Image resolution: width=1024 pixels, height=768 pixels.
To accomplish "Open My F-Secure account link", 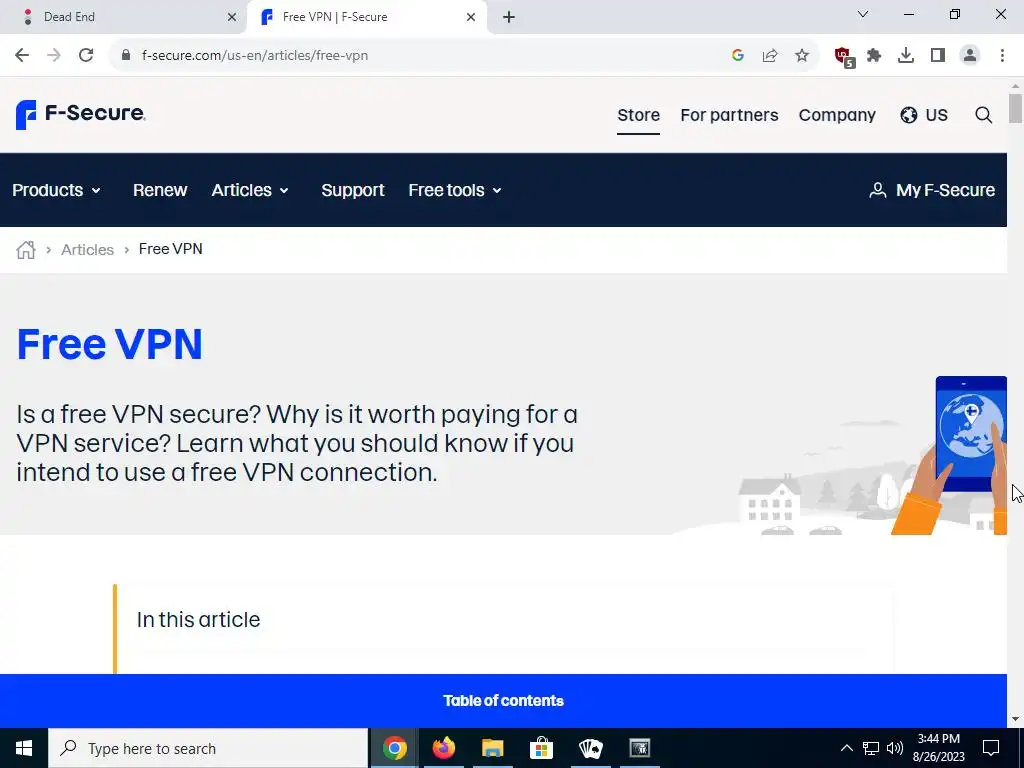I will [x=932, y=190].
